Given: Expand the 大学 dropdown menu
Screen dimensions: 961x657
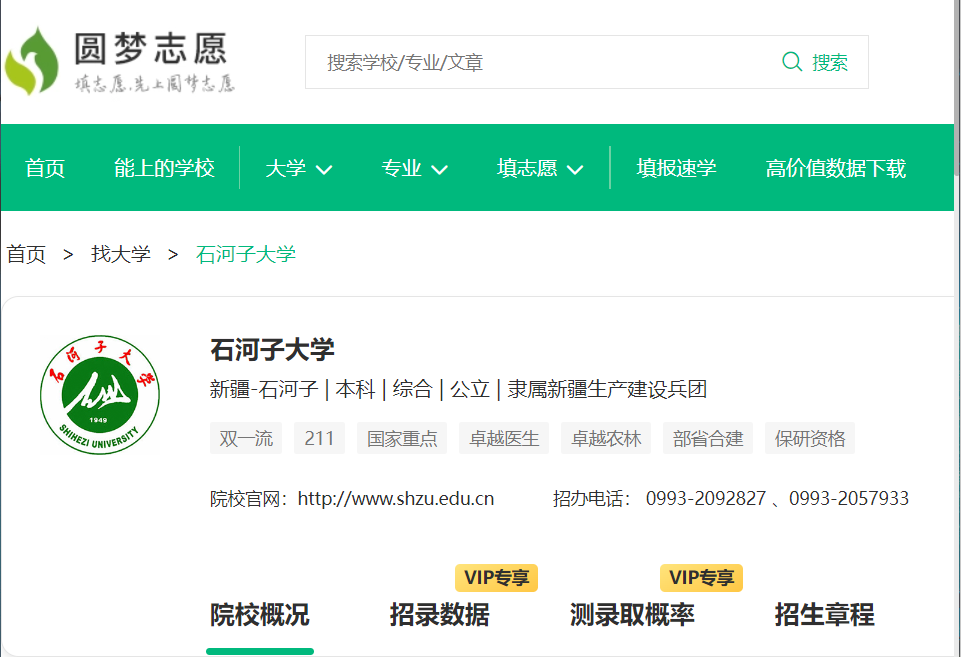Looking at the screenshot, I should coord(298,168).
